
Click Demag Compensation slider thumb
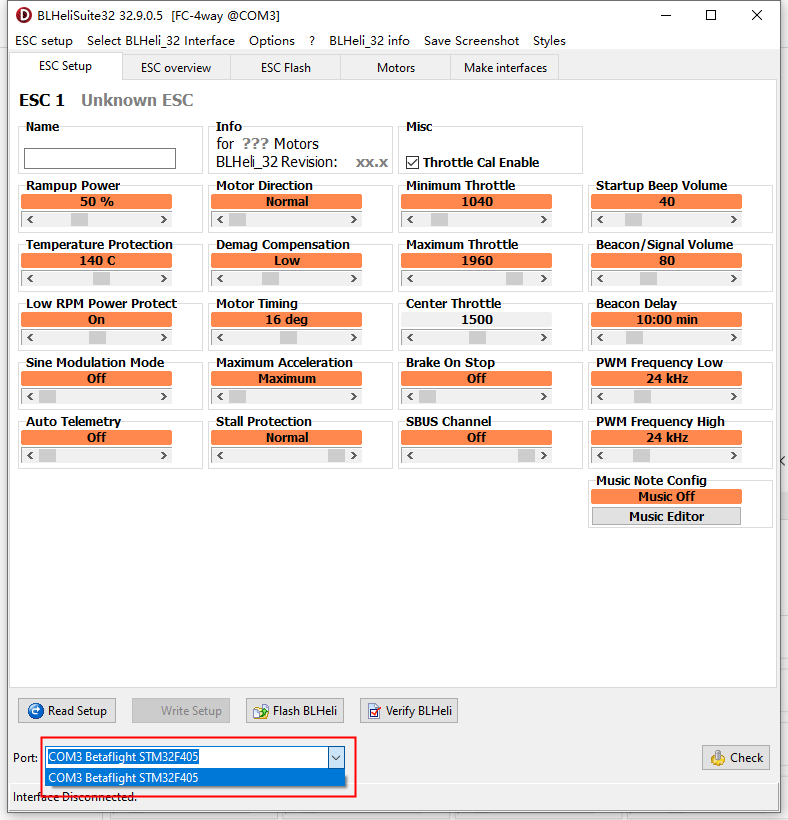coord(270,279)
